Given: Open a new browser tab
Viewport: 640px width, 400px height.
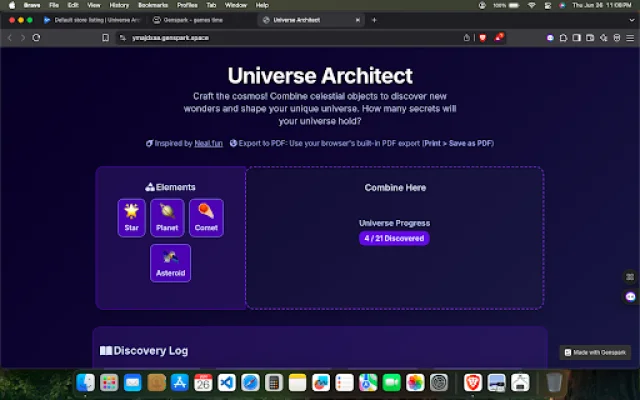Looking at the screenshot, I should (x=374, y=20).
